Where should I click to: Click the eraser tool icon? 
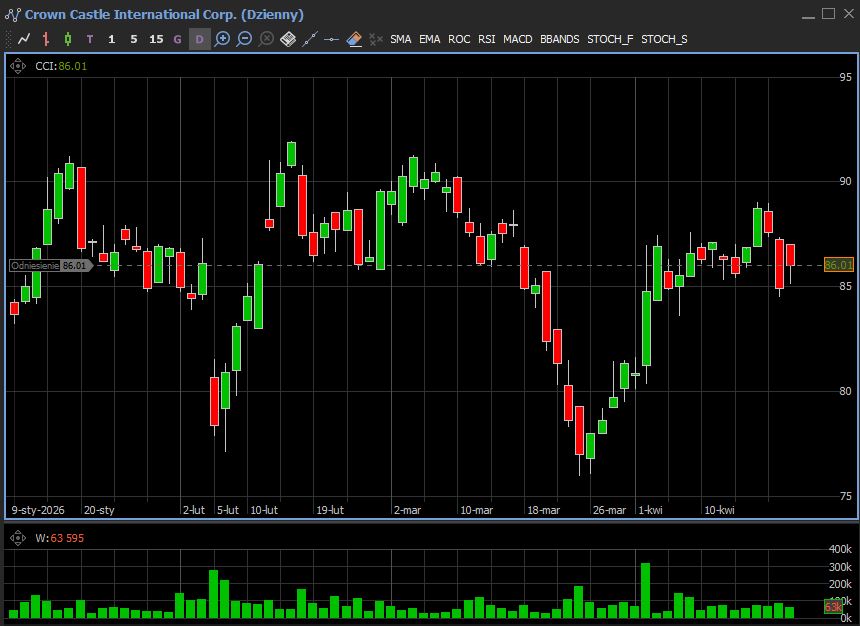(x=354, y=39)
